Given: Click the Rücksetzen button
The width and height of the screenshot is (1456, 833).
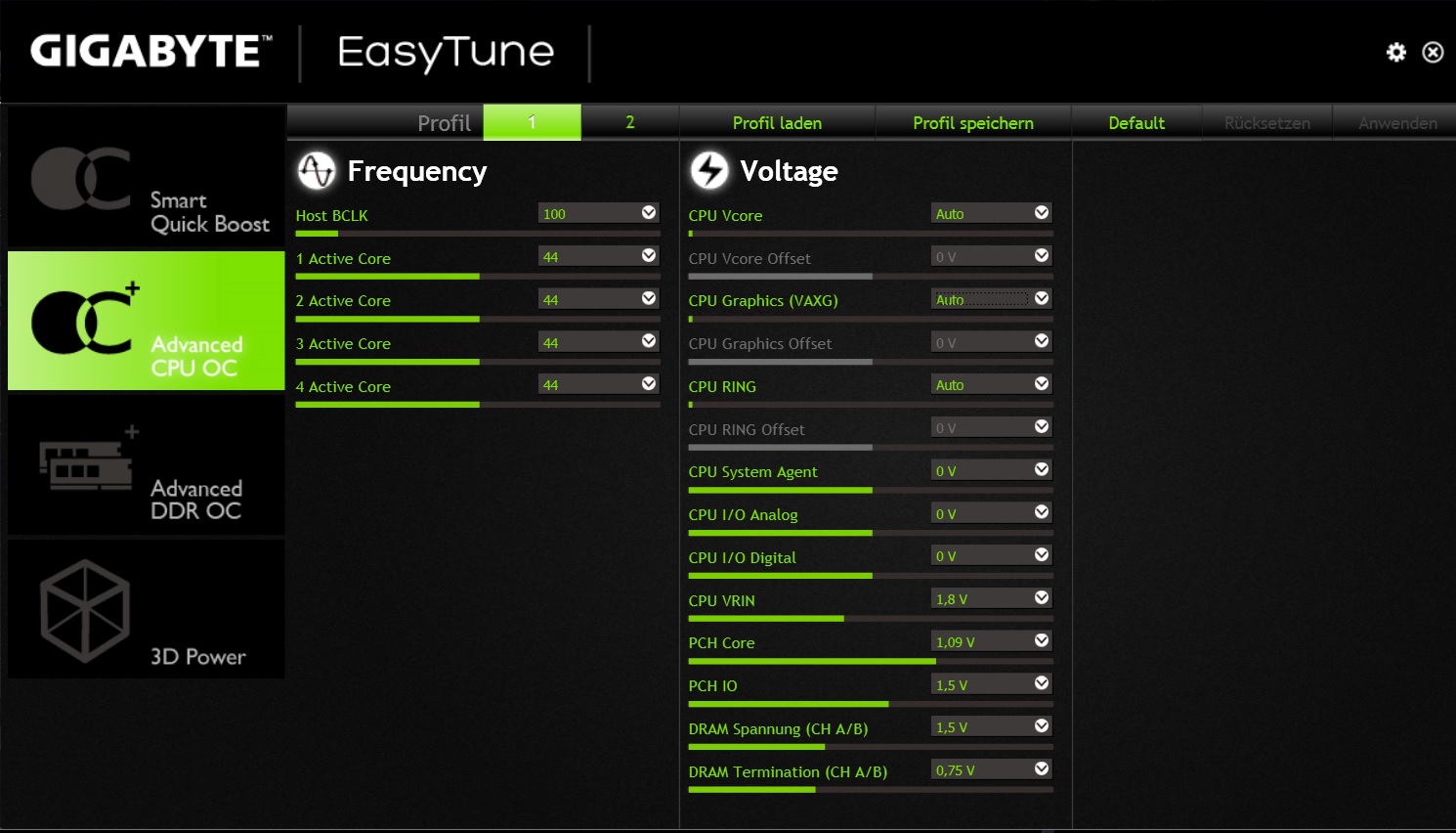Looking at the screenshot, I should [x=1267, y=122].
